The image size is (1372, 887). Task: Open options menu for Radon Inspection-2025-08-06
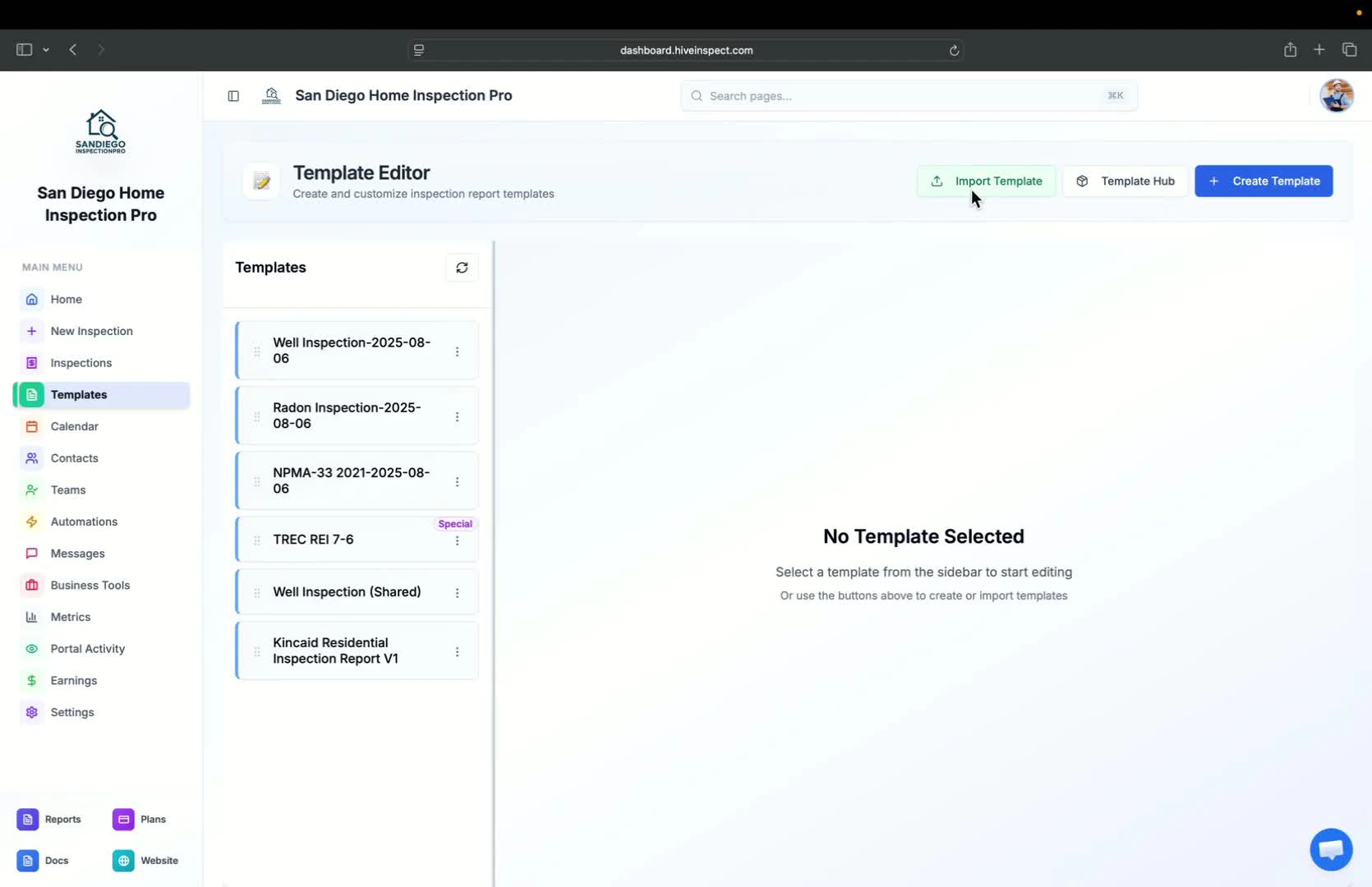click(458, 416)
